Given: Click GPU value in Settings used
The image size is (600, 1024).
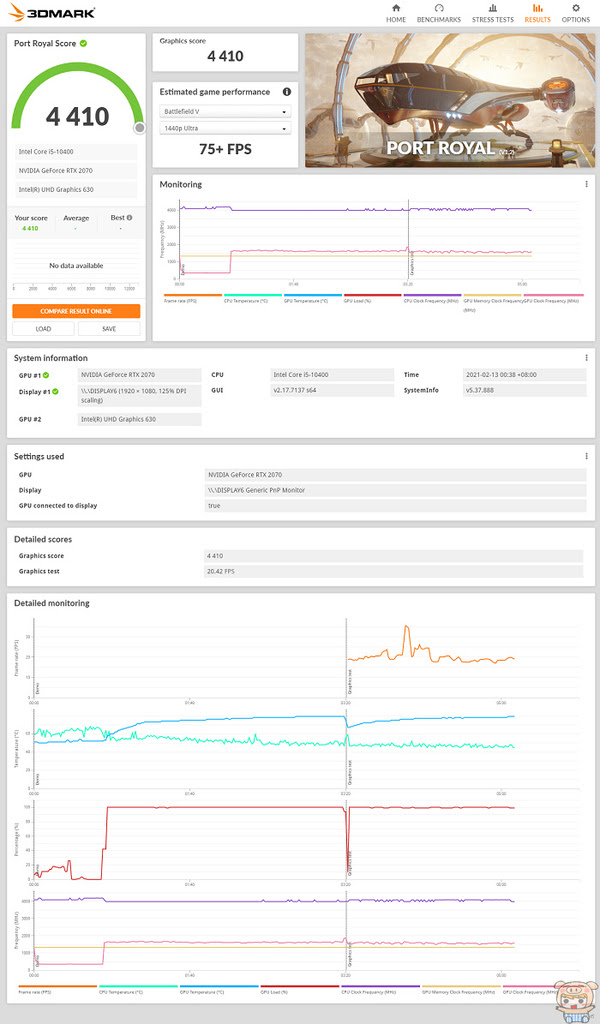Looking at the screenshot, I should (x=395, y=475).
